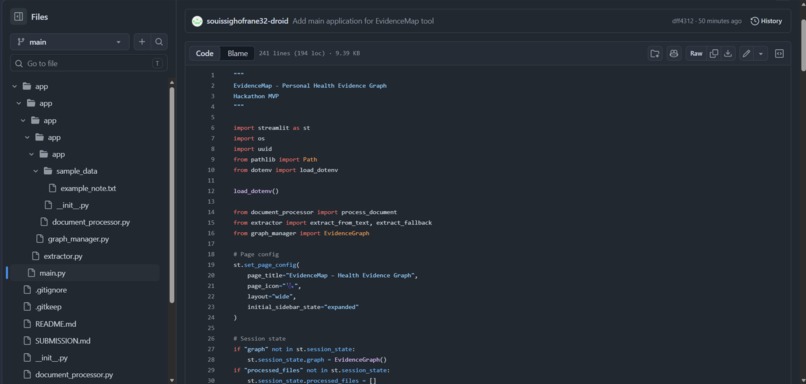Click the Files panel heading
The width and height of the screenshot is (806, 384).
pos(40,17)
